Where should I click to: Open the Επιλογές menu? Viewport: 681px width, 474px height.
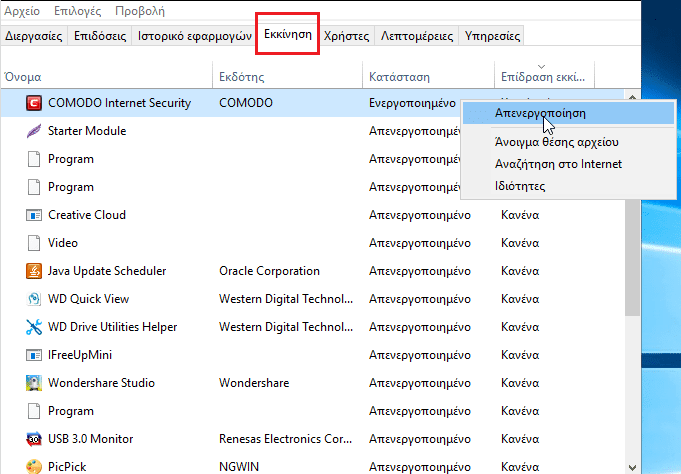[x=78, y=11]
